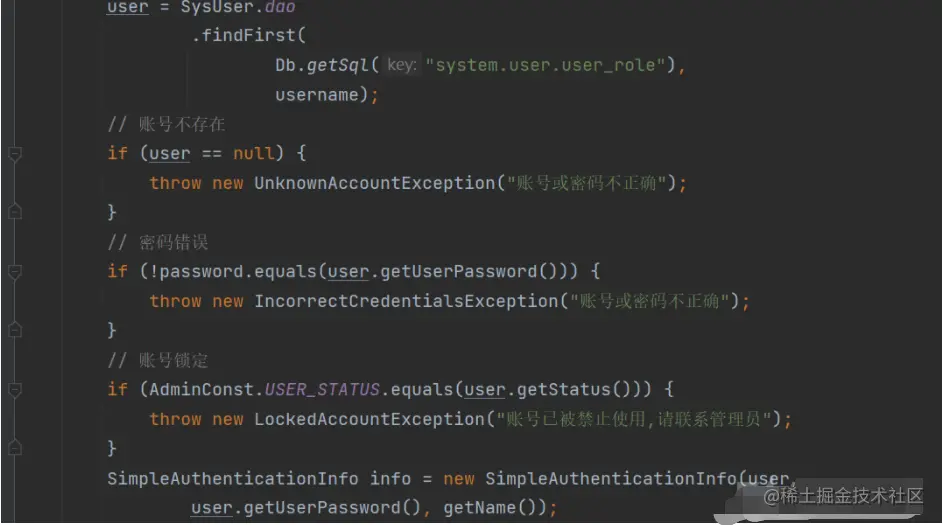The width and height of the screenshot is (943, 525).
Task: Collapse the AdminConst.USER_STATUS if block
Action: (x=15, y=390)
